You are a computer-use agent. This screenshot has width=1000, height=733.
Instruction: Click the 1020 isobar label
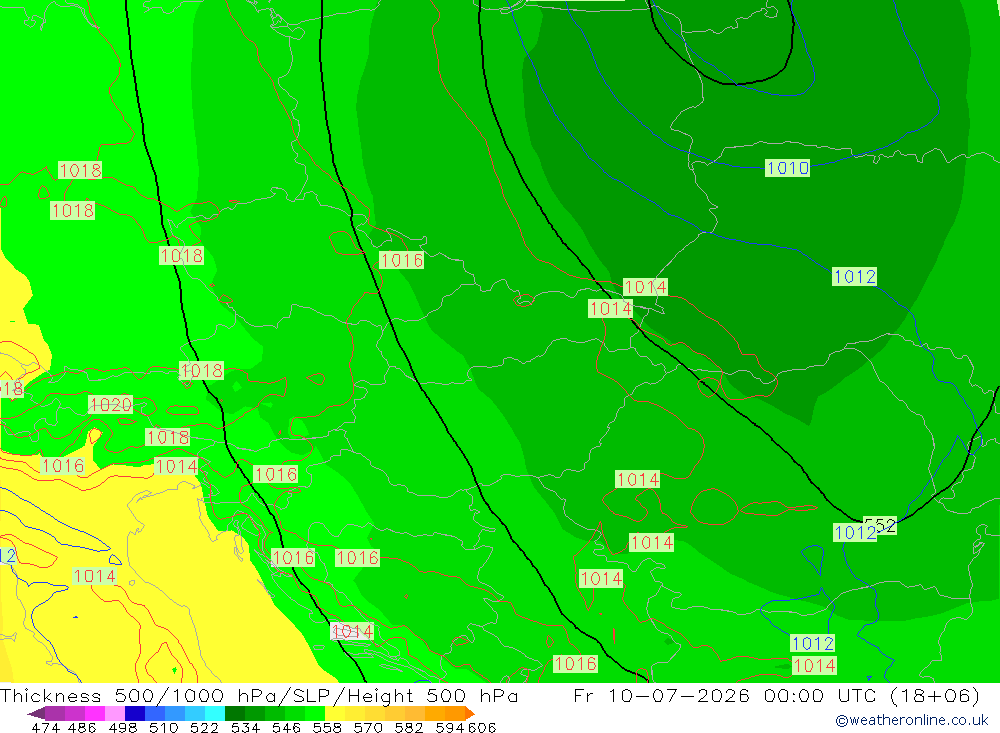pyautogui.click(x=110, y=404)
